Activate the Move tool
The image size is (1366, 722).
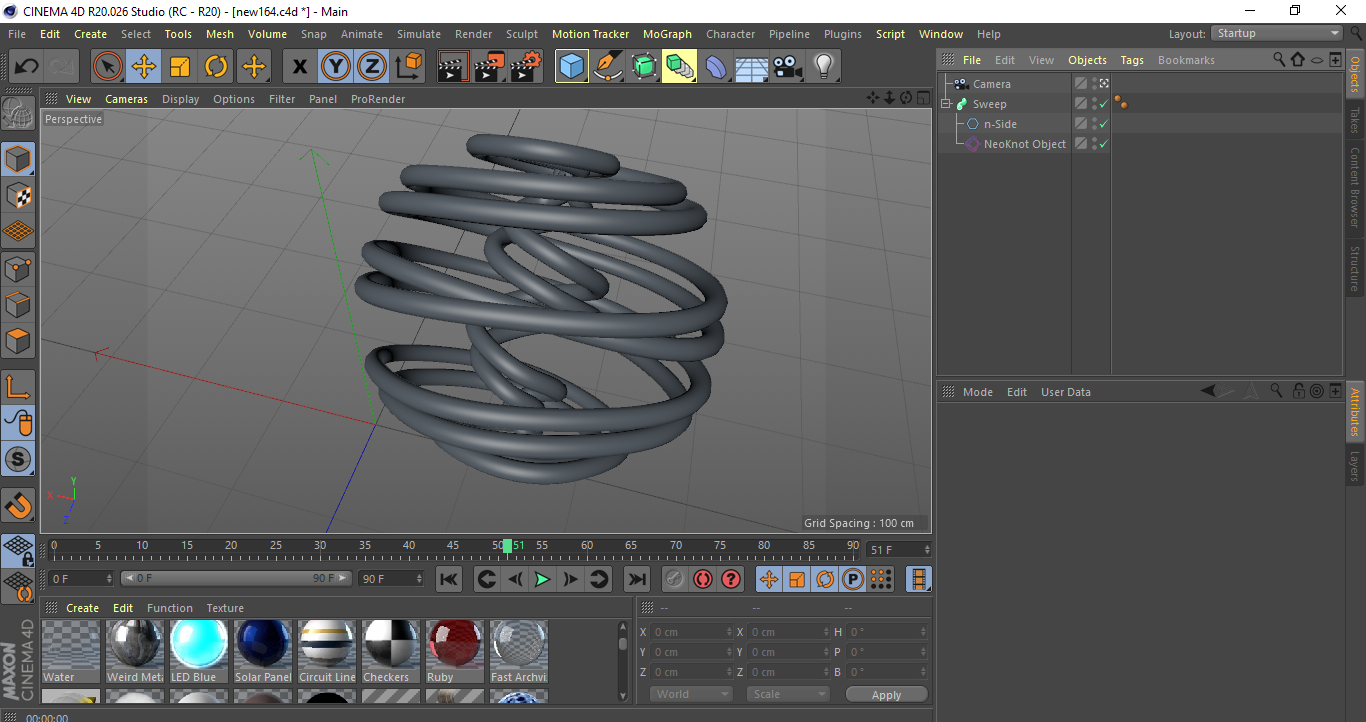tap(144, 67)
